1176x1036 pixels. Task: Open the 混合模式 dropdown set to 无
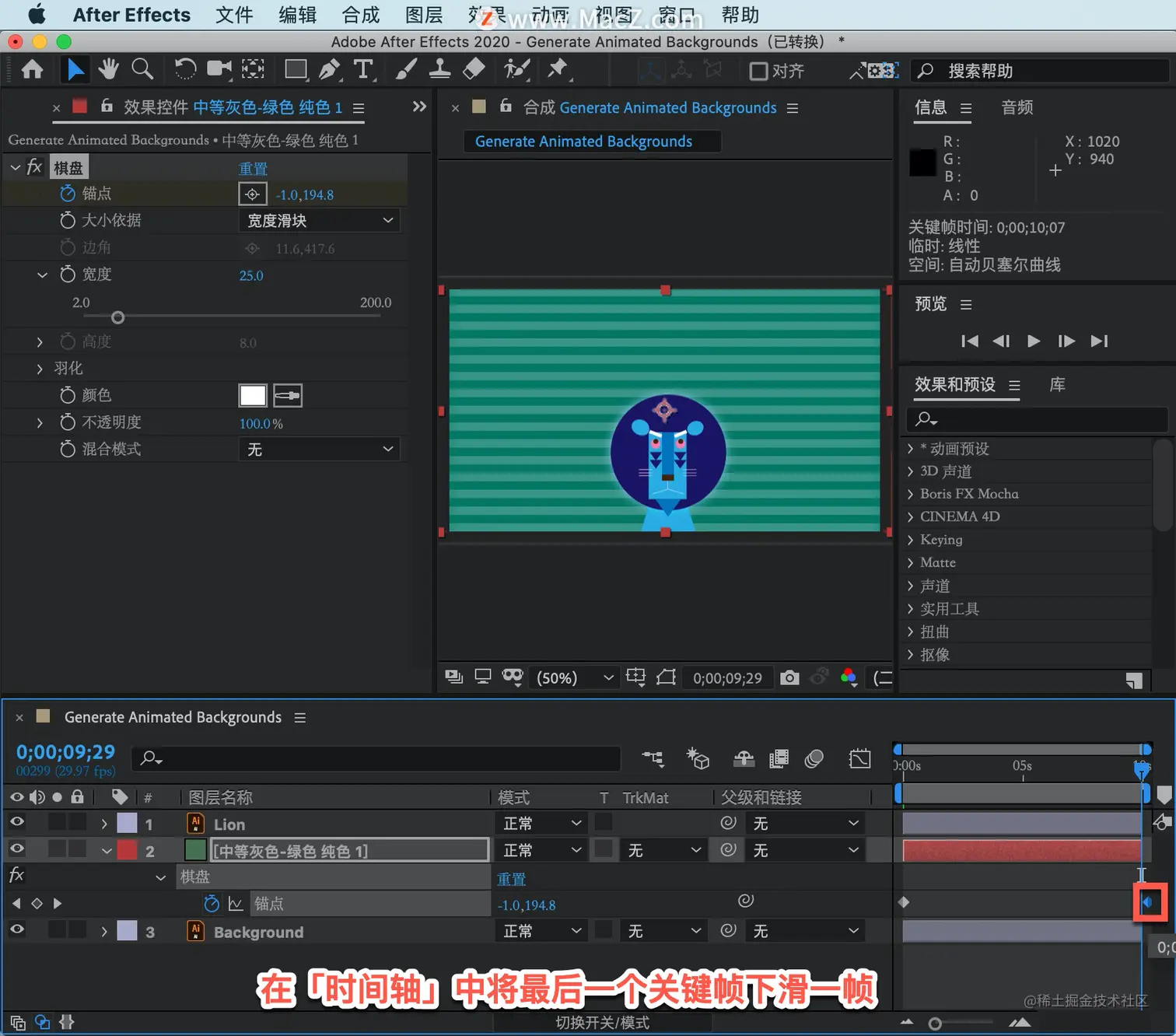click(320, 450)
